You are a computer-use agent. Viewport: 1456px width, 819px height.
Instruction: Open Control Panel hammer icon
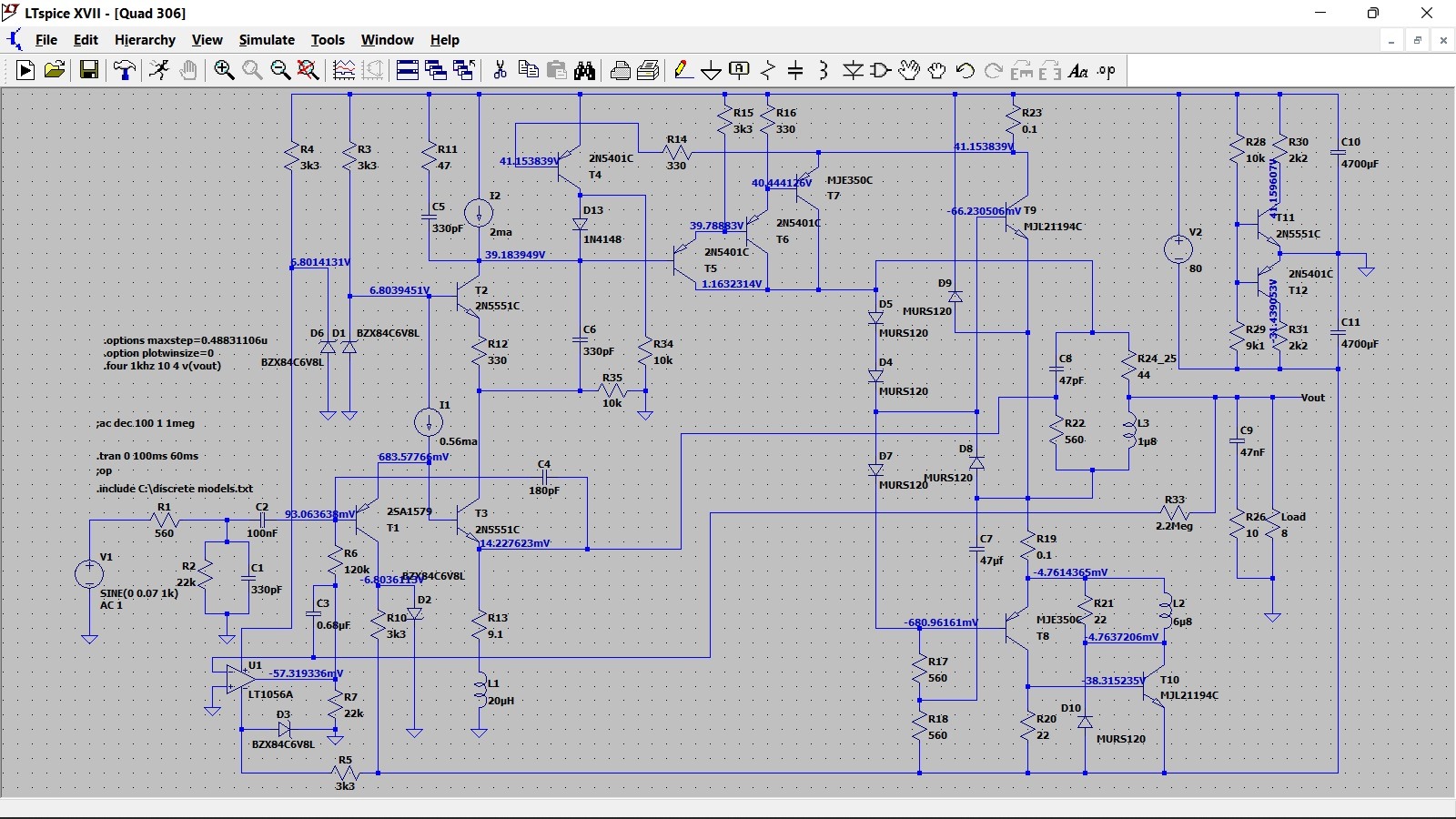click(x=125, y=70)
